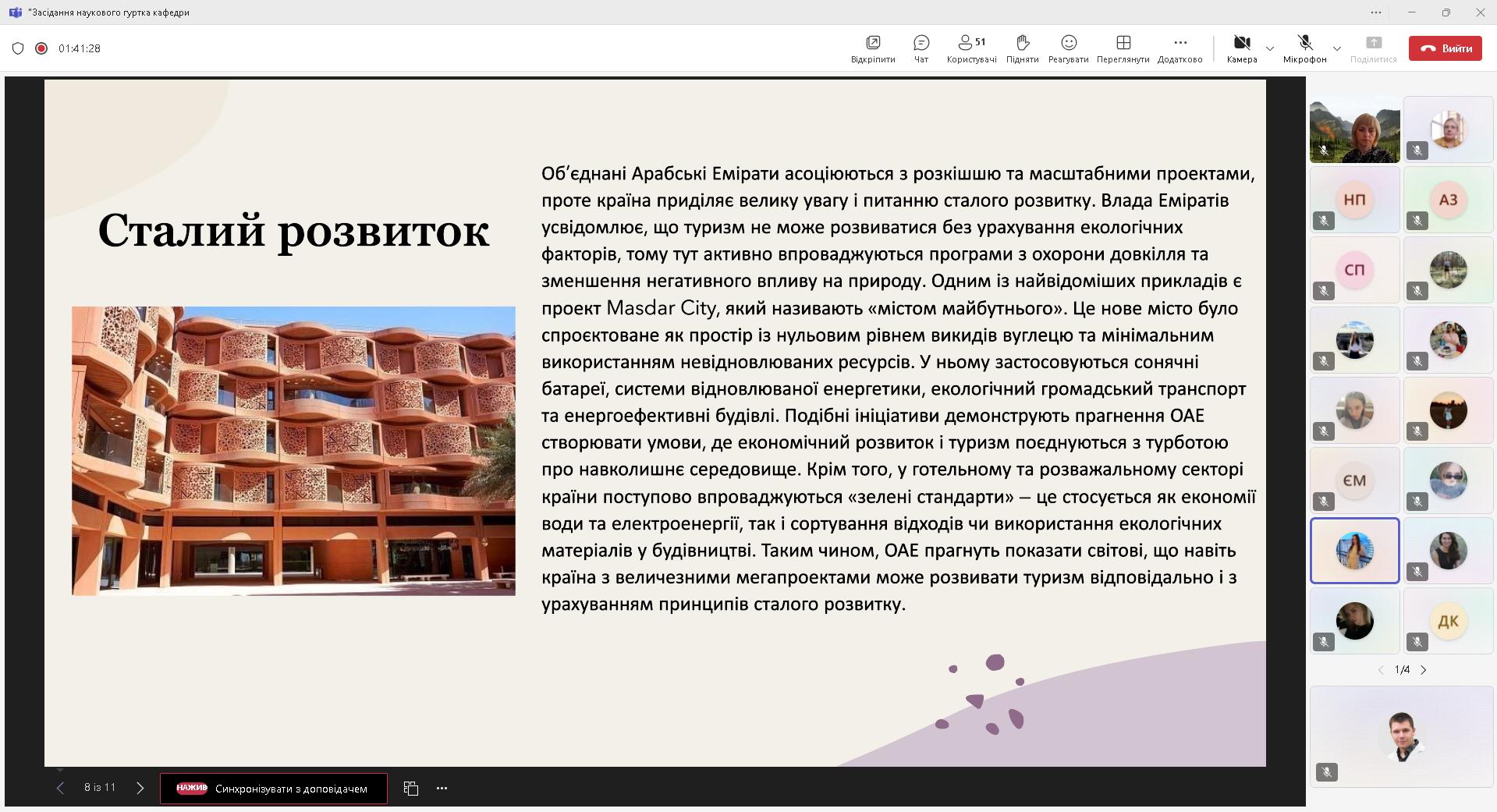Select highlighted active speaker tile

(x=1354, y=551)
